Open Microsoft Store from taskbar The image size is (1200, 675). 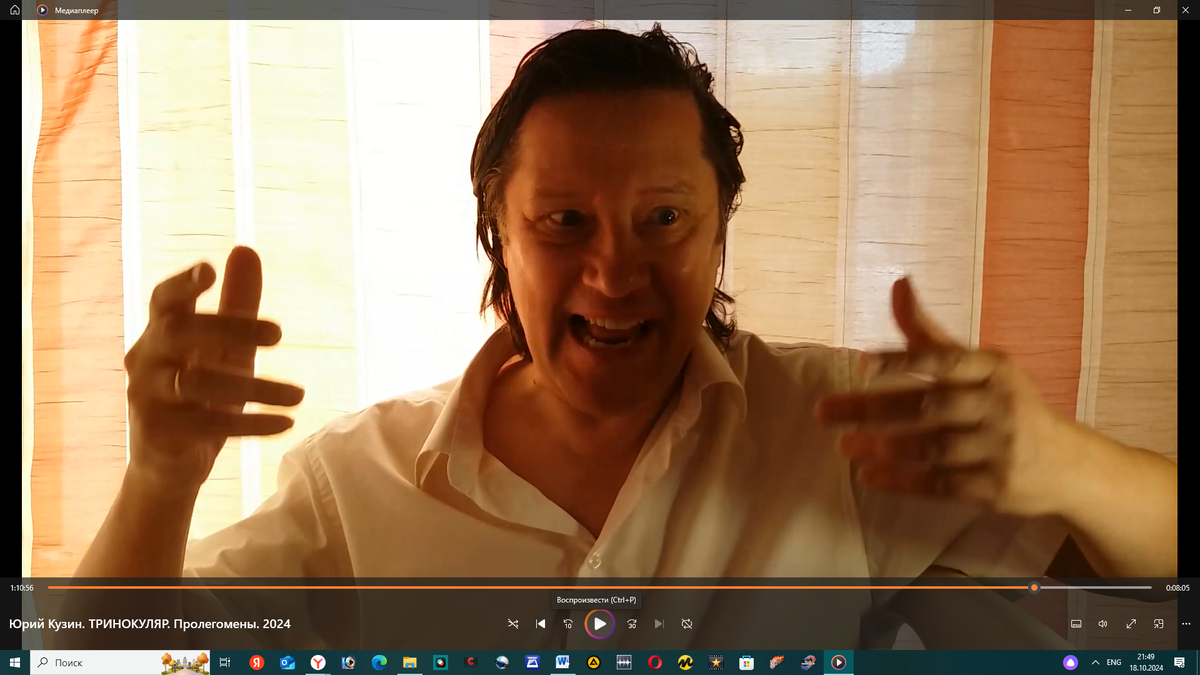[746, 662]
